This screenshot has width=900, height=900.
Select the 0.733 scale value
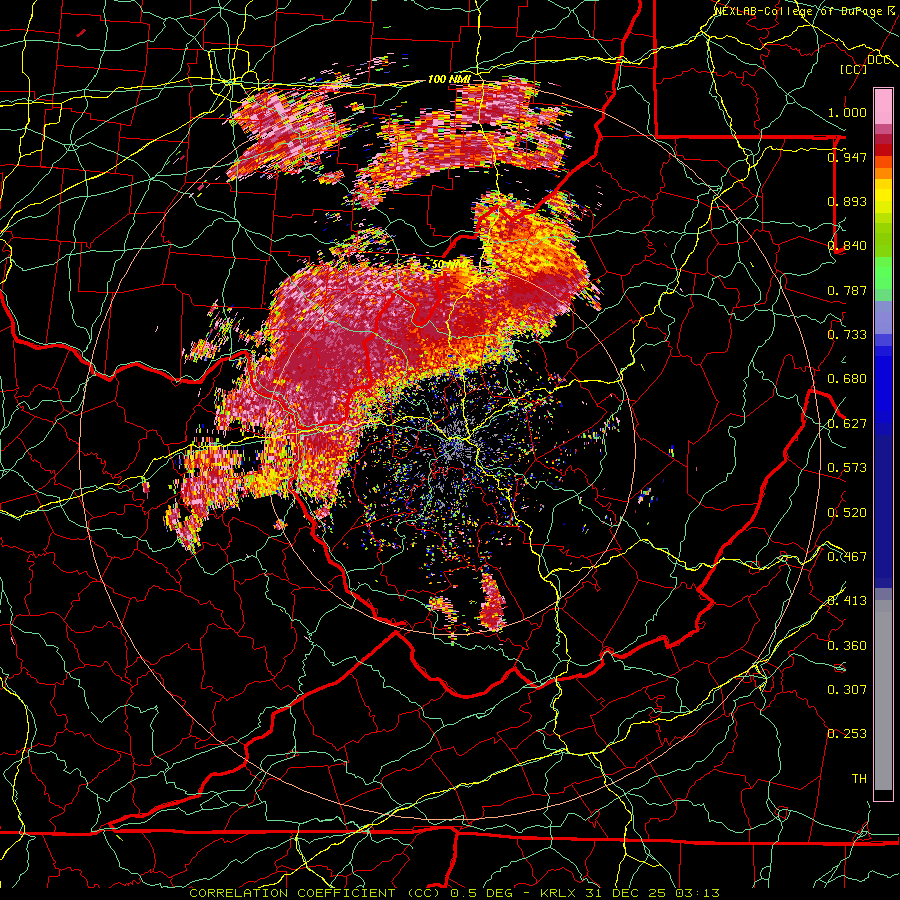847,335
